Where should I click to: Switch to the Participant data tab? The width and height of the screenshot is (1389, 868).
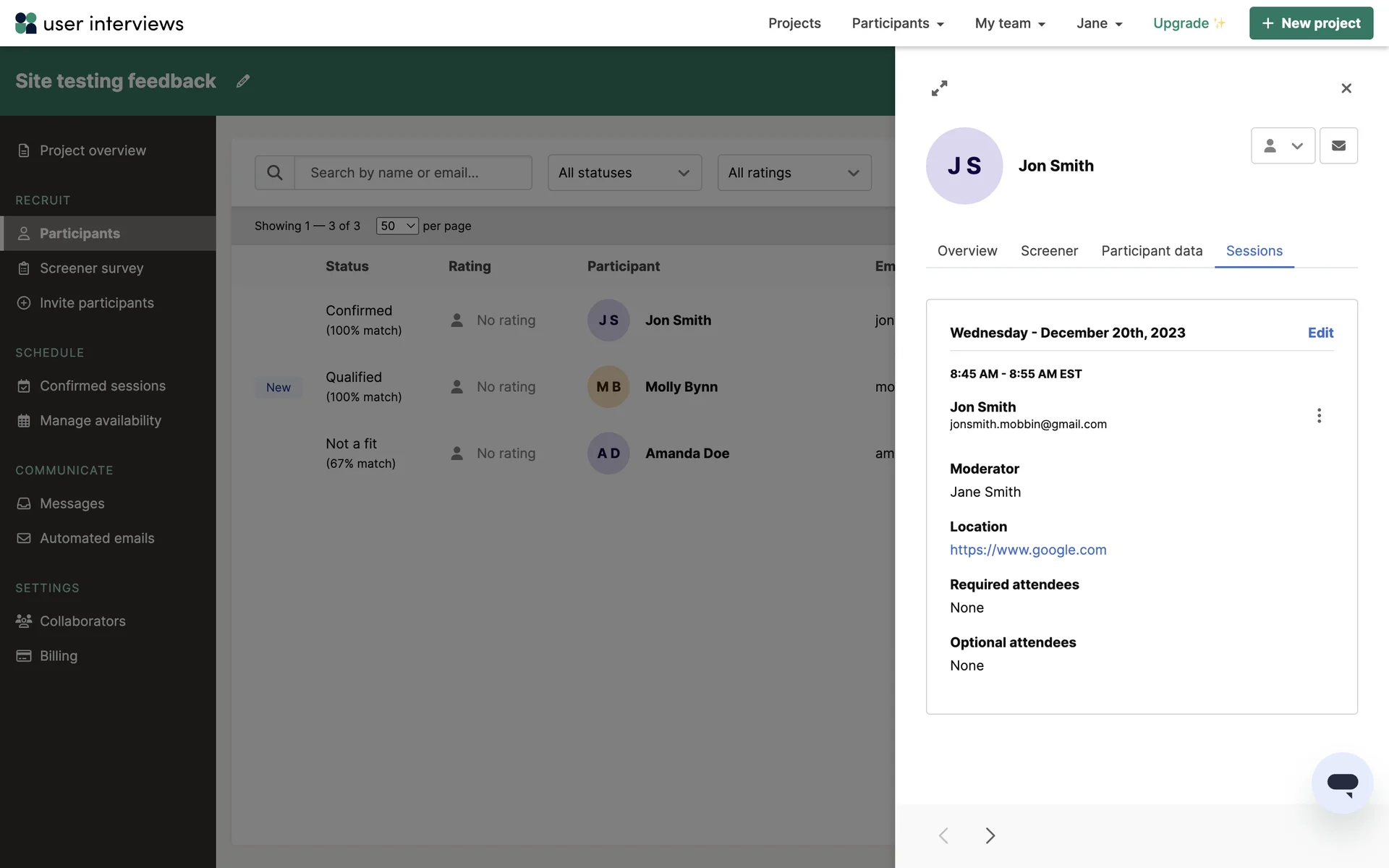click(1152, 251)
